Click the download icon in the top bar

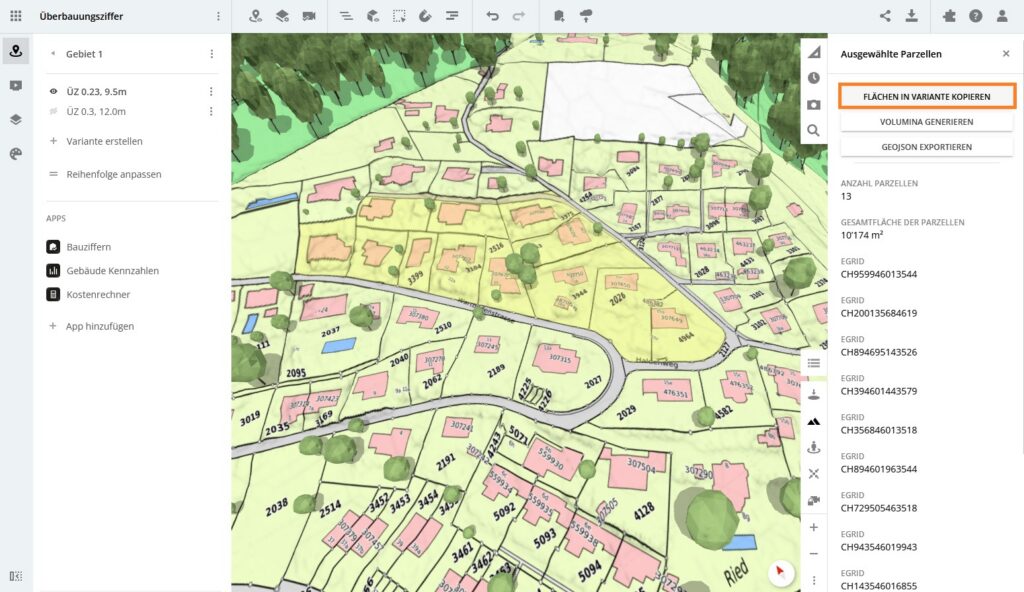[911, 16]
